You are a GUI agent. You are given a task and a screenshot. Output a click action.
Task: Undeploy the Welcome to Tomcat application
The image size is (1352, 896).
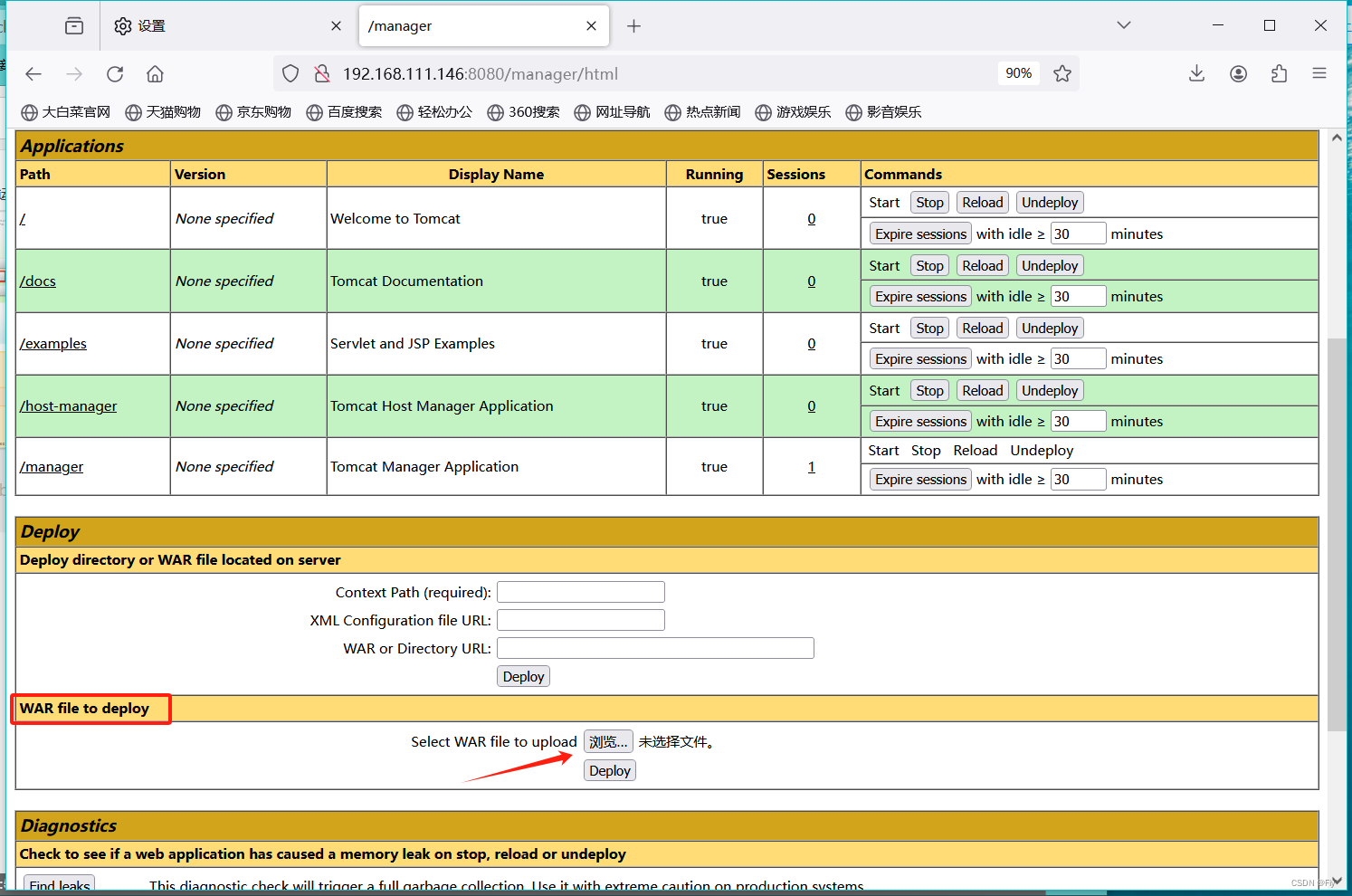pos(1050,203)
